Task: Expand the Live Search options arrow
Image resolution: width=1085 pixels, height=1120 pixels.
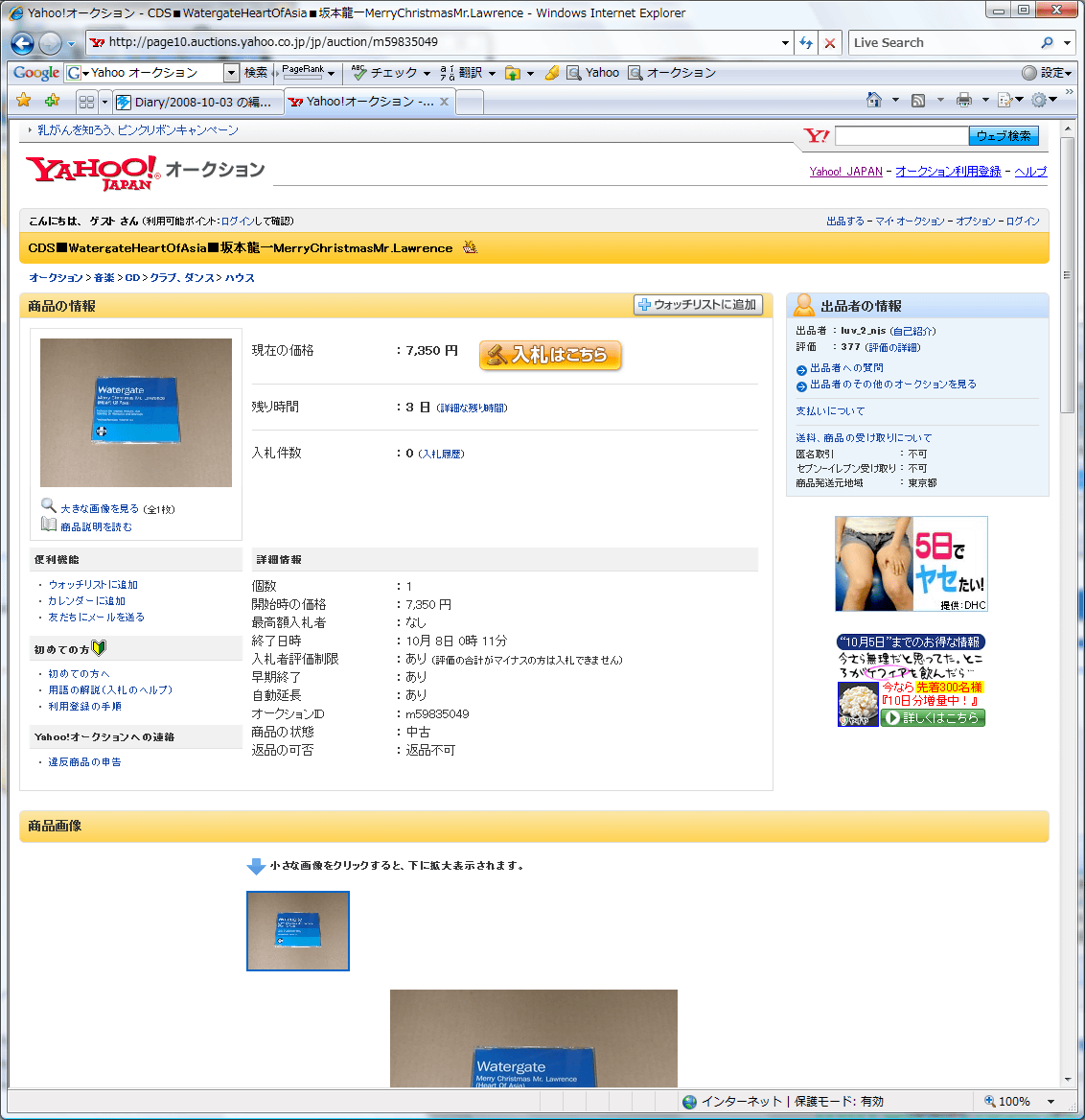Action: pos(1067,43)
